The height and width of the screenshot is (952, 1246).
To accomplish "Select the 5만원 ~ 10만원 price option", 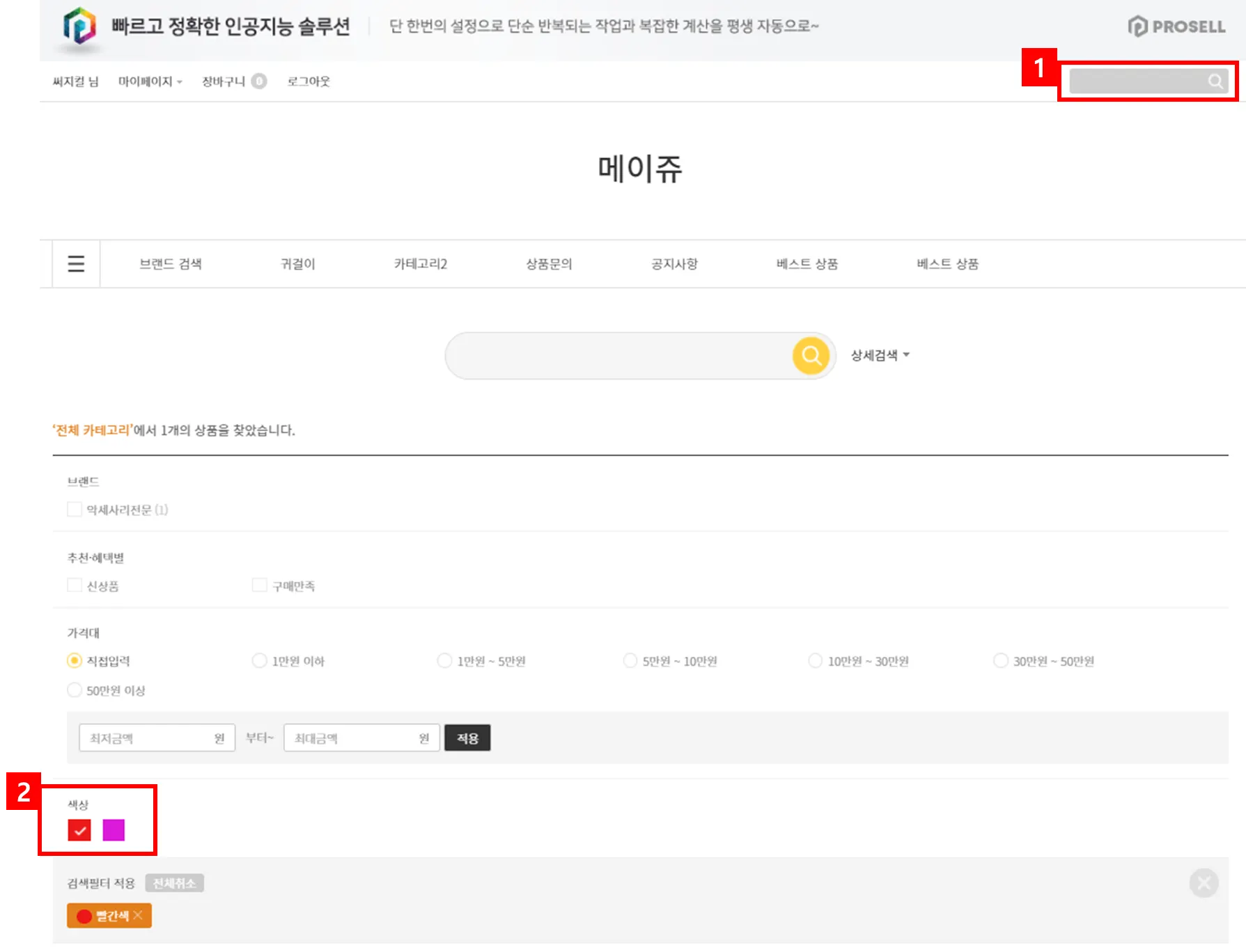I will (x=630, y=660).
